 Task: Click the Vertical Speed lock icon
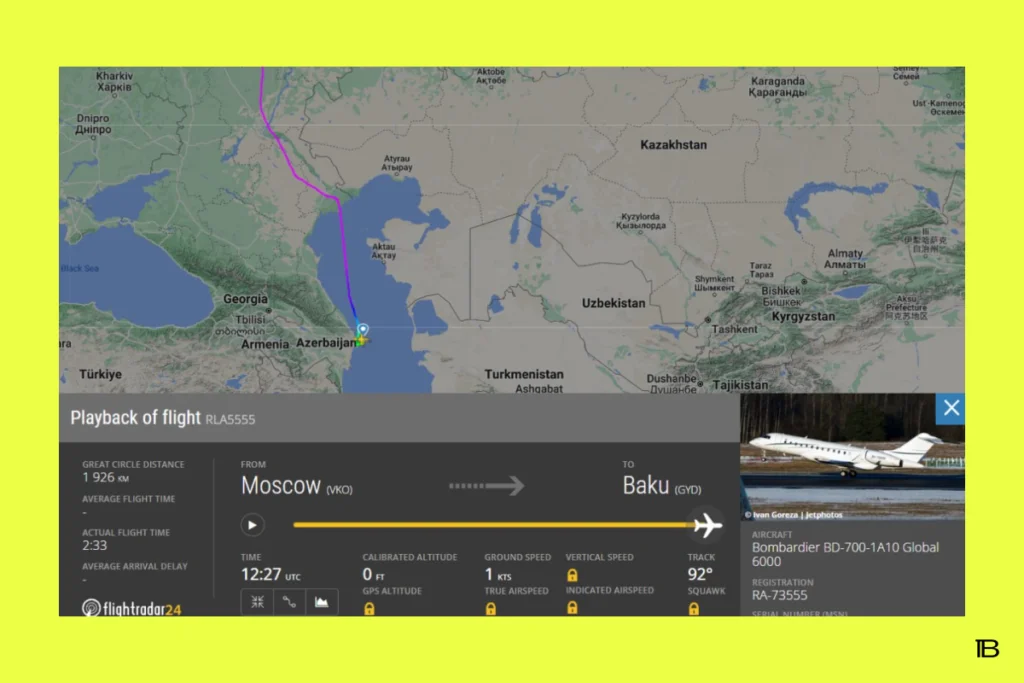[572, 575]
